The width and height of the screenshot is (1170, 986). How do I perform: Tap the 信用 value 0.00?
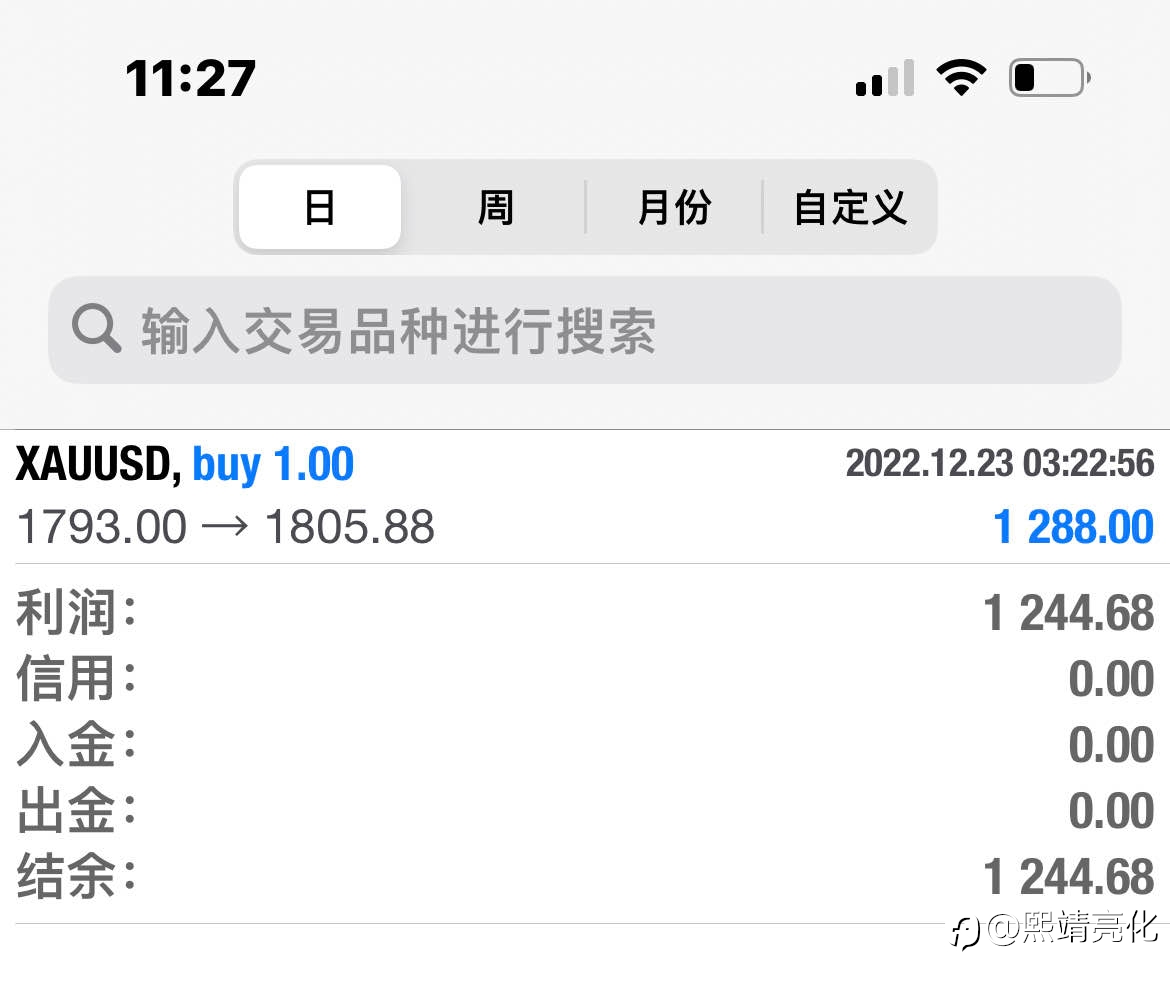(x=1111, y=678)
